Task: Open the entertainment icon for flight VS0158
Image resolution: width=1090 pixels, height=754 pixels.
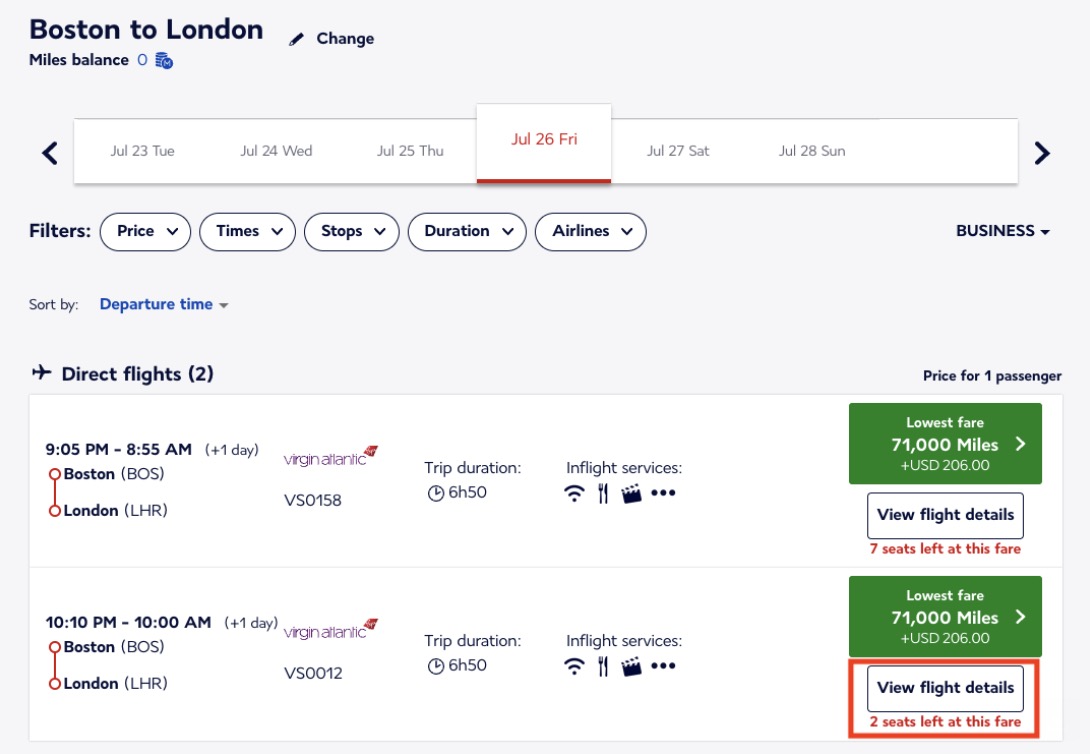Action: coord(631,494)
